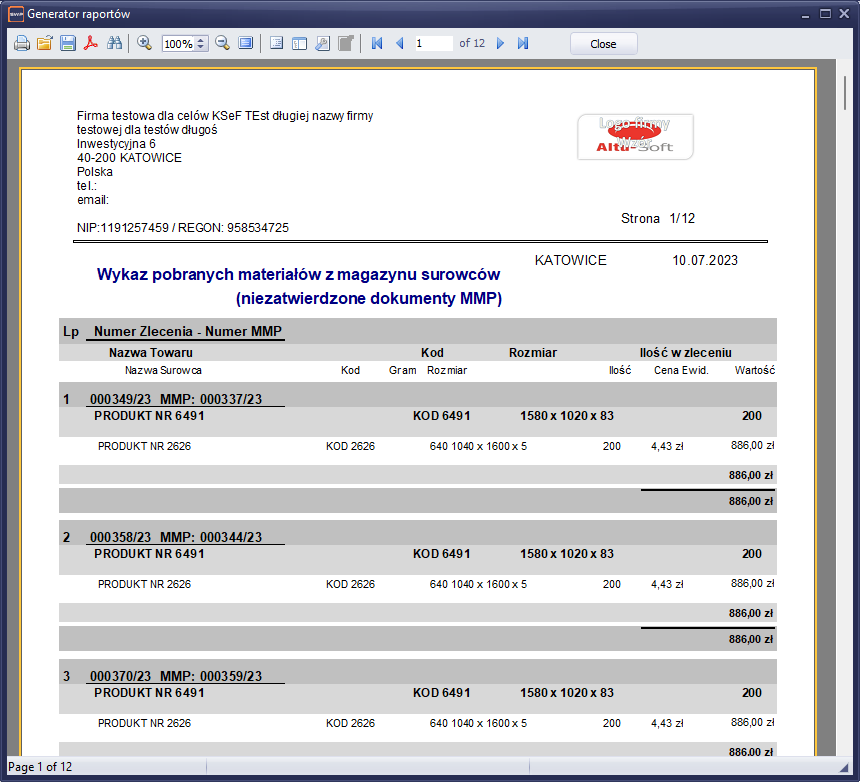This screenshot has width=860, height=782.
Task: Save the report with floppy disk icon
Action: [68, 44]
